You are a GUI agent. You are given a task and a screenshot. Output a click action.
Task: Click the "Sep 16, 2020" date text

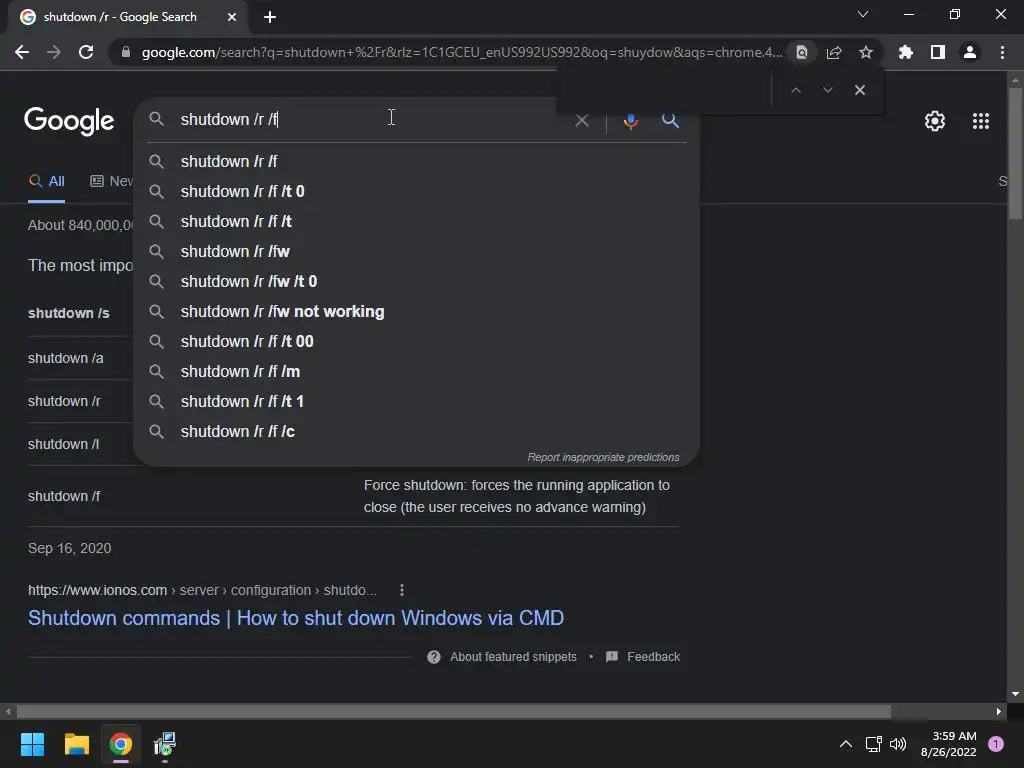(69, 549)
